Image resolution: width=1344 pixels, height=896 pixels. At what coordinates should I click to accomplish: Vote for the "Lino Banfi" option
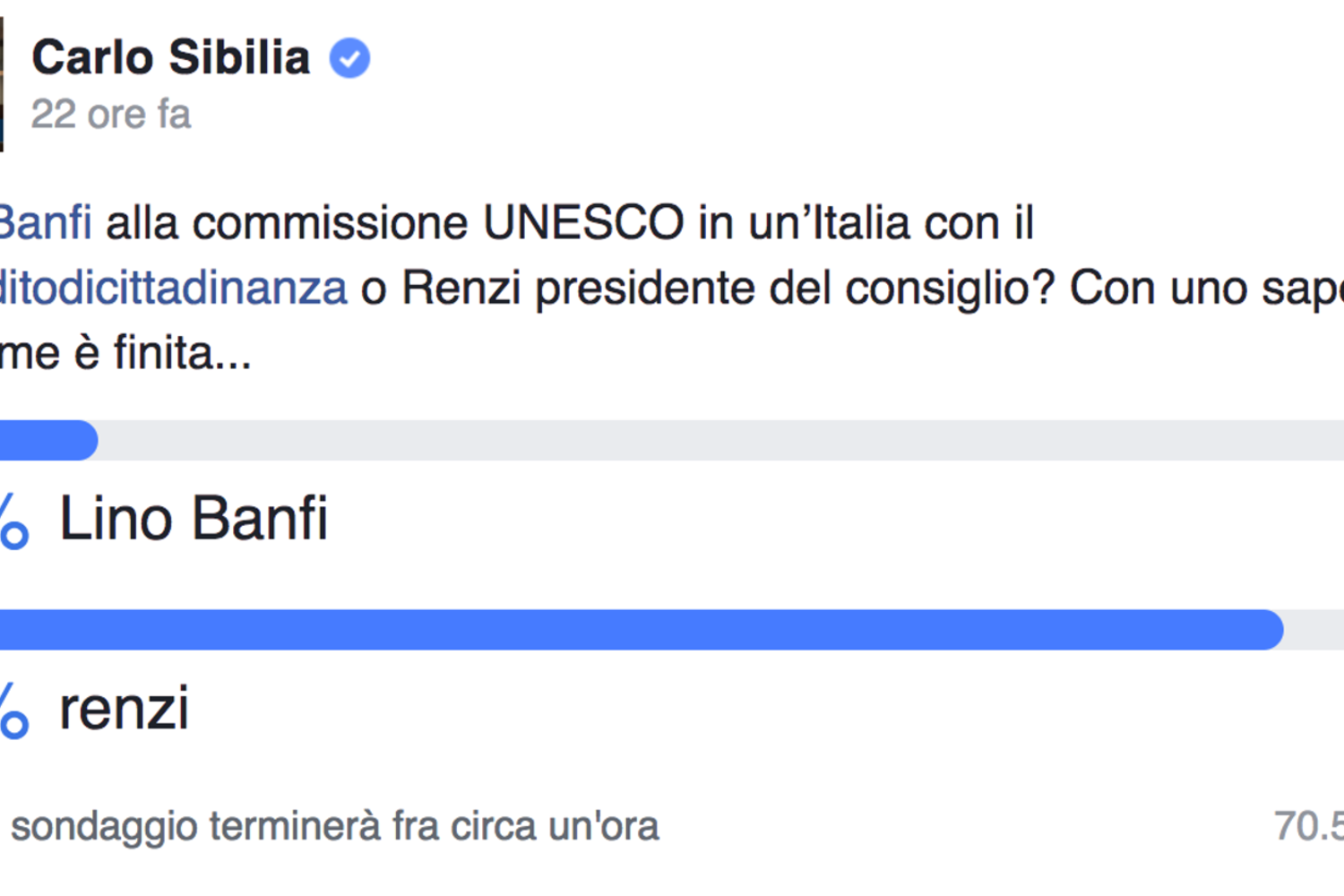click(x=194, y=519)
